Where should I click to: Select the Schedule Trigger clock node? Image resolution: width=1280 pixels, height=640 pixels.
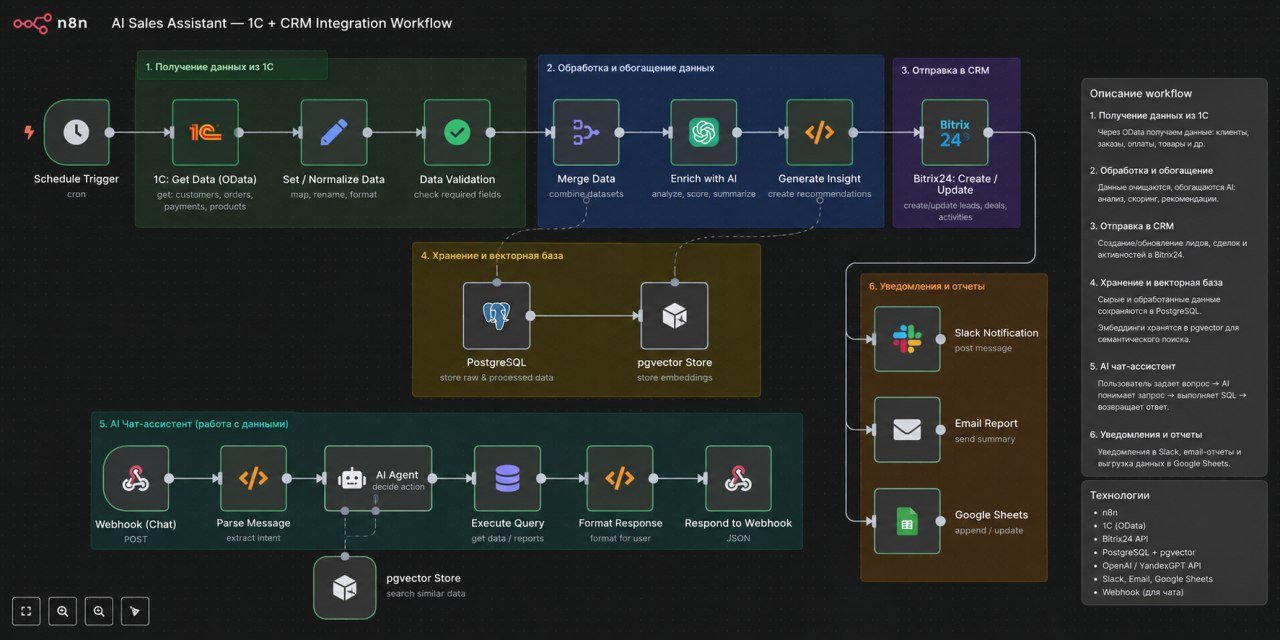(77, 132)
